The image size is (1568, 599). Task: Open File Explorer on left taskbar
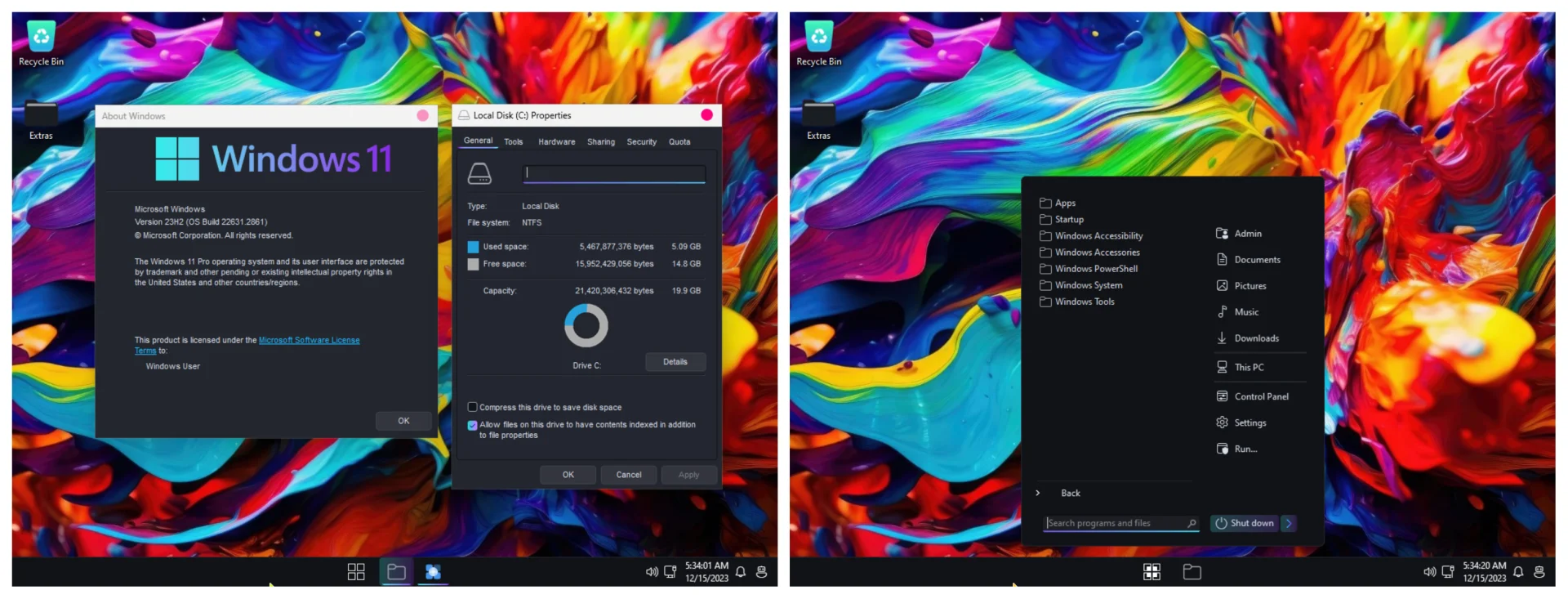[396, 572]
